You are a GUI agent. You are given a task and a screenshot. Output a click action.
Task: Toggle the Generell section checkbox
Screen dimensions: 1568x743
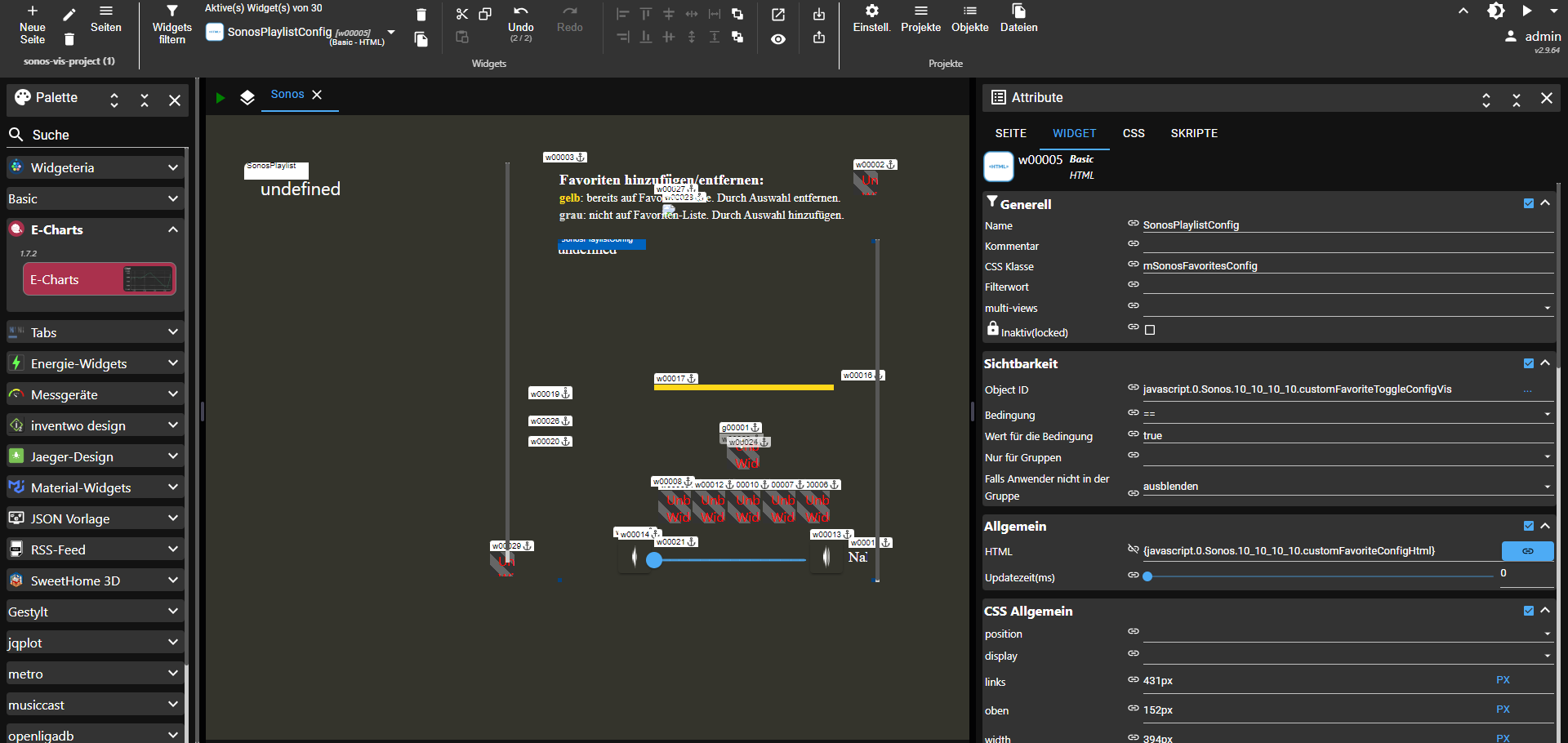pyautogui.click(x=1528, y=203)
